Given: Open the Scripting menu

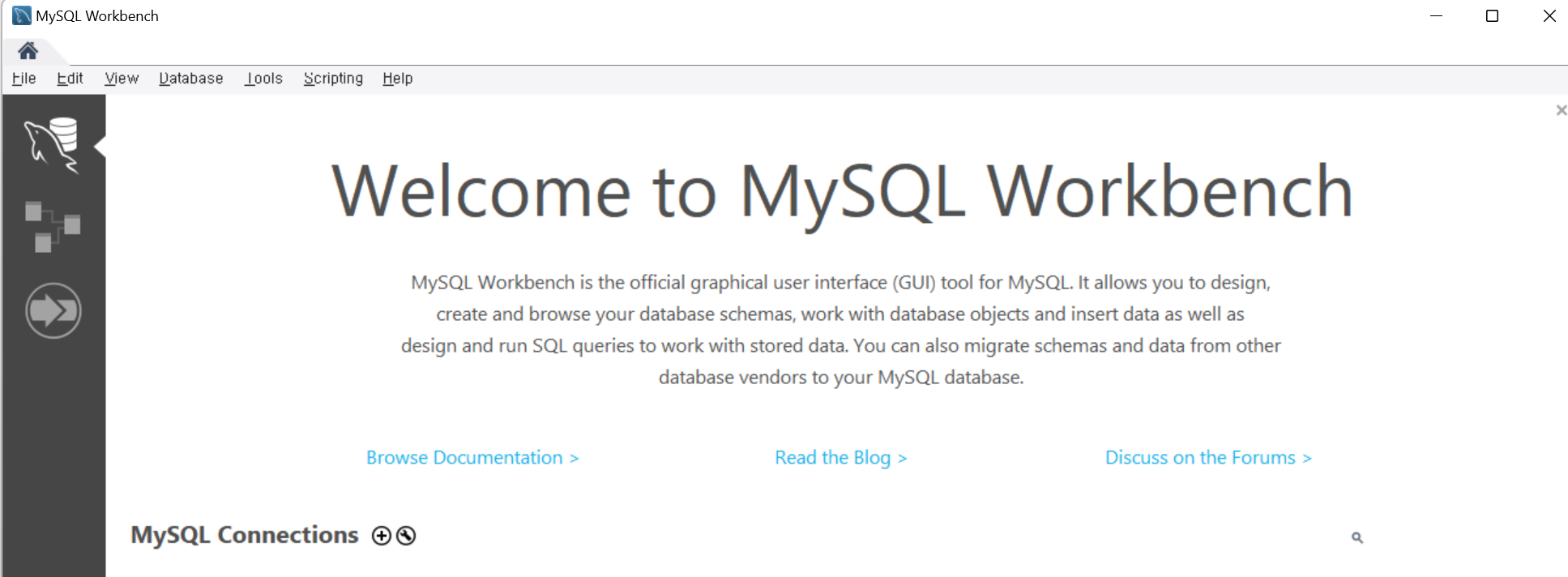Looking at the screenshot, I should 333,79.
